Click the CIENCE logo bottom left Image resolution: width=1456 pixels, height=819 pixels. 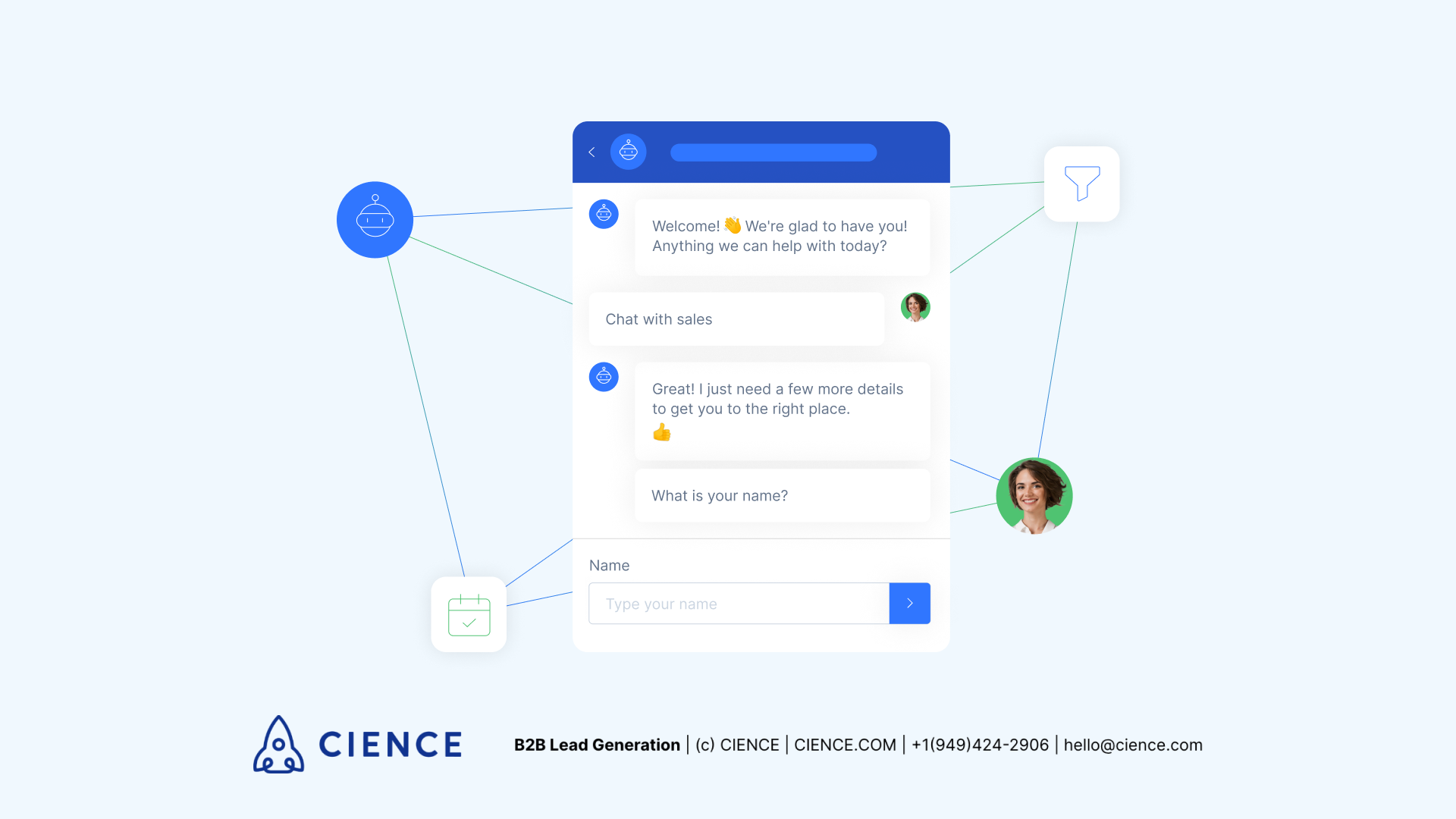(x=357, y=744)
